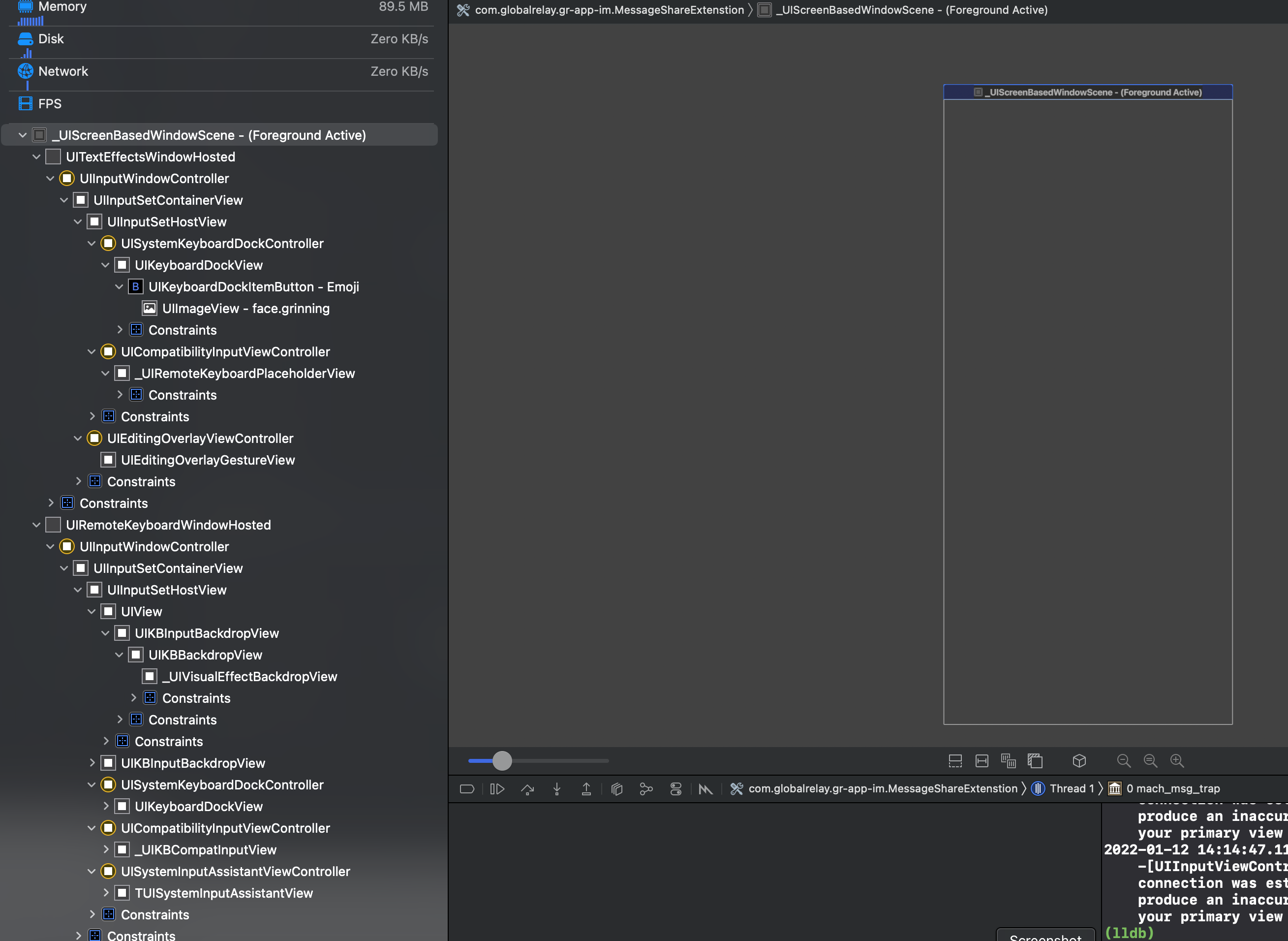Collapse the UIRemoteKeyboardWindowHosted node
The height and width of the screenshot is (941, 1288).
click(36, 525)
